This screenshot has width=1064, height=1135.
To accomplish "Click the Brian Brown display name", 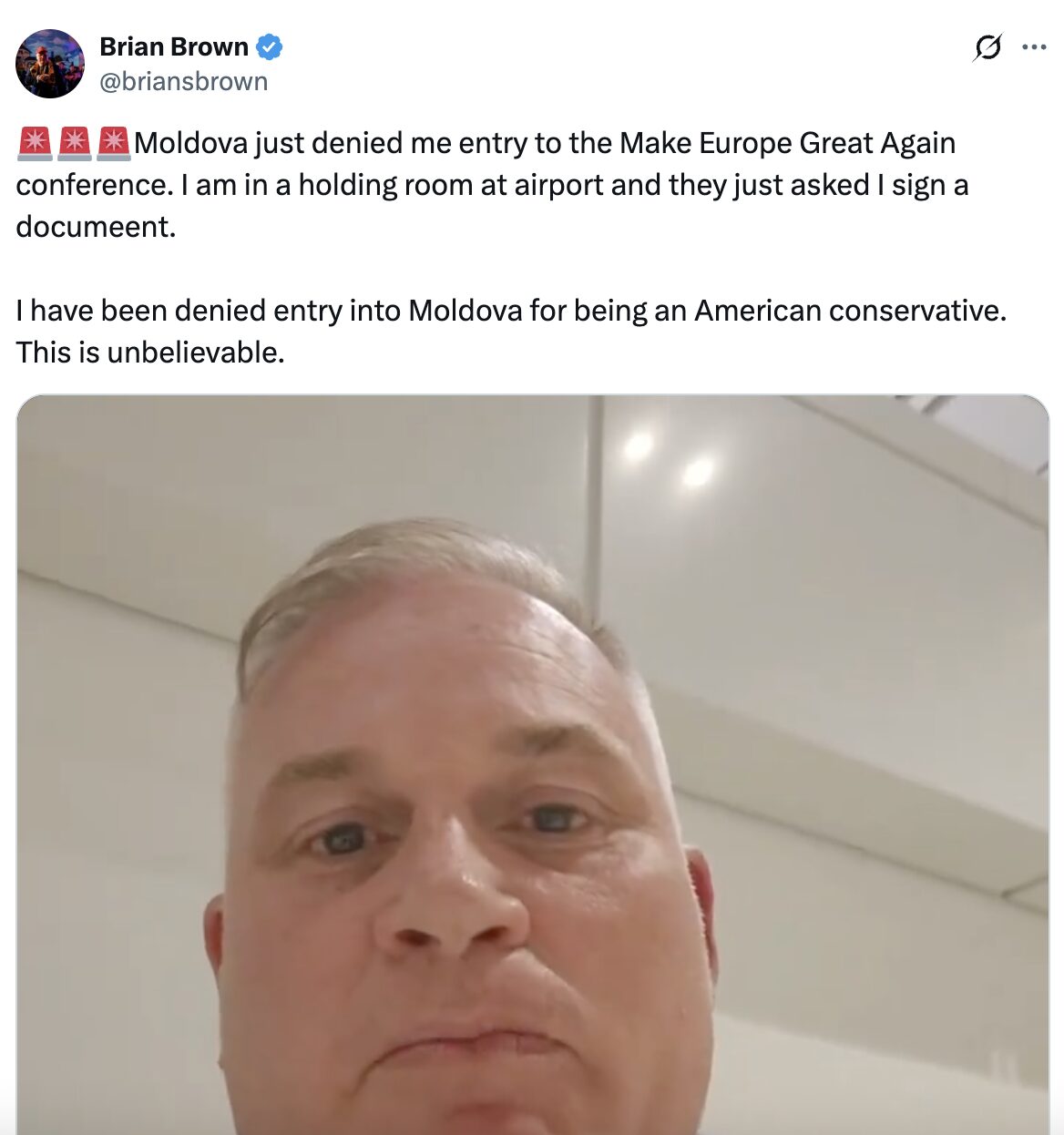I will coord(174,46).
